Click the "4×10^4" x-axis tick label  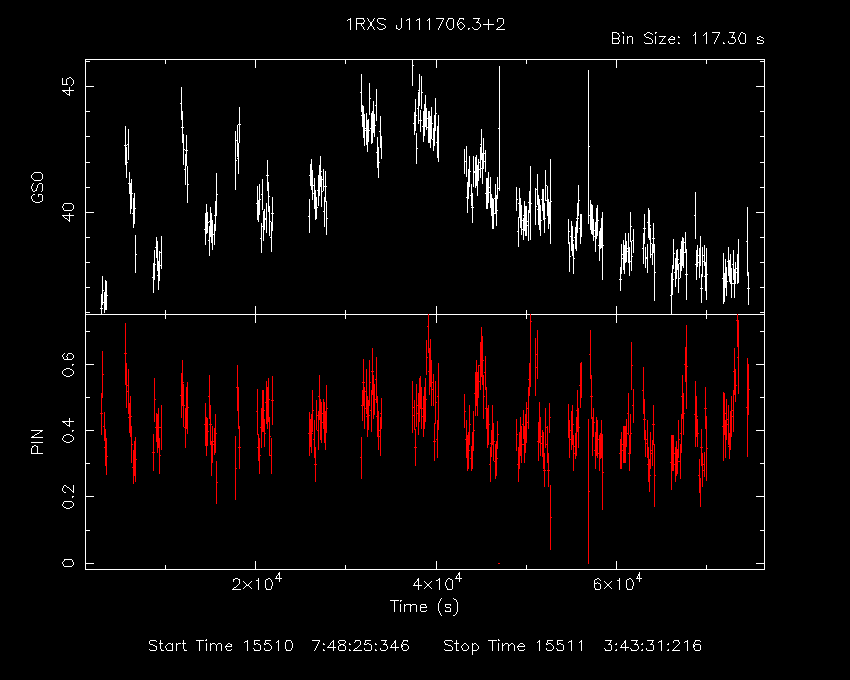pyautogui.click(x=437, y=583)
